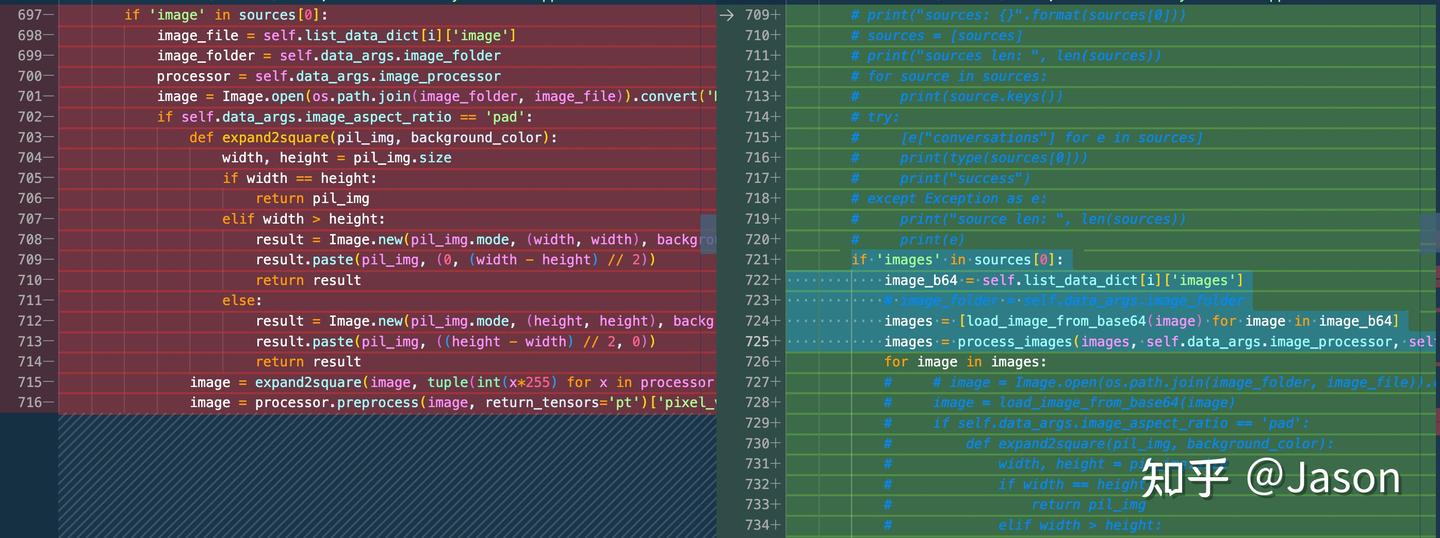Click the left pane scrollbar slider
The image size is (1440, 538).
point(708,234)
